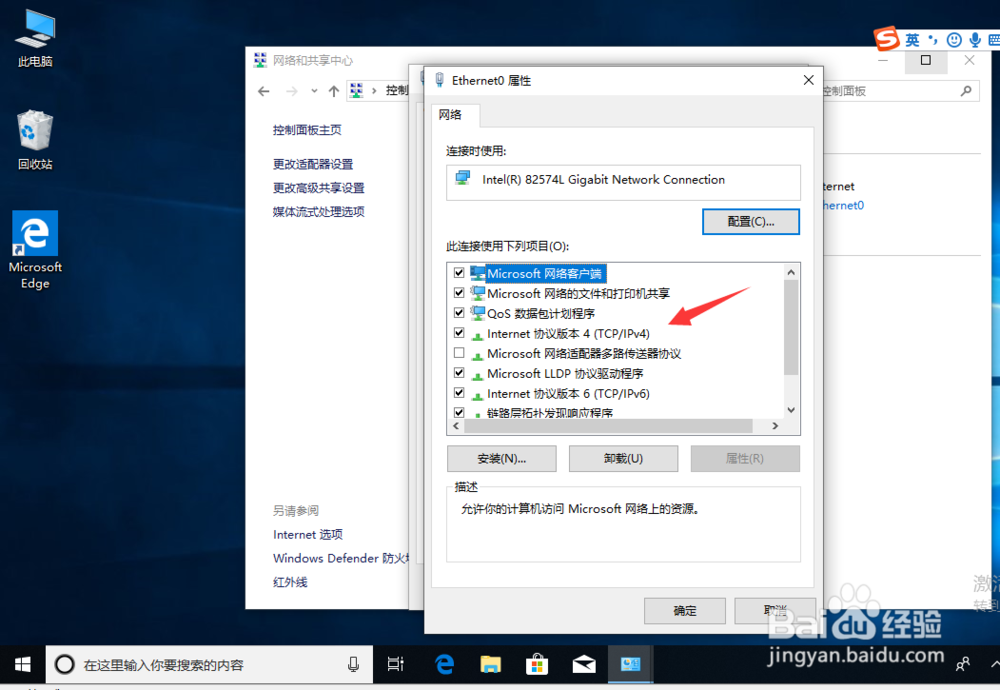
Task: Select Microsoft LLDP 协议驱动程序 item
Action: (x=564, y=373)
